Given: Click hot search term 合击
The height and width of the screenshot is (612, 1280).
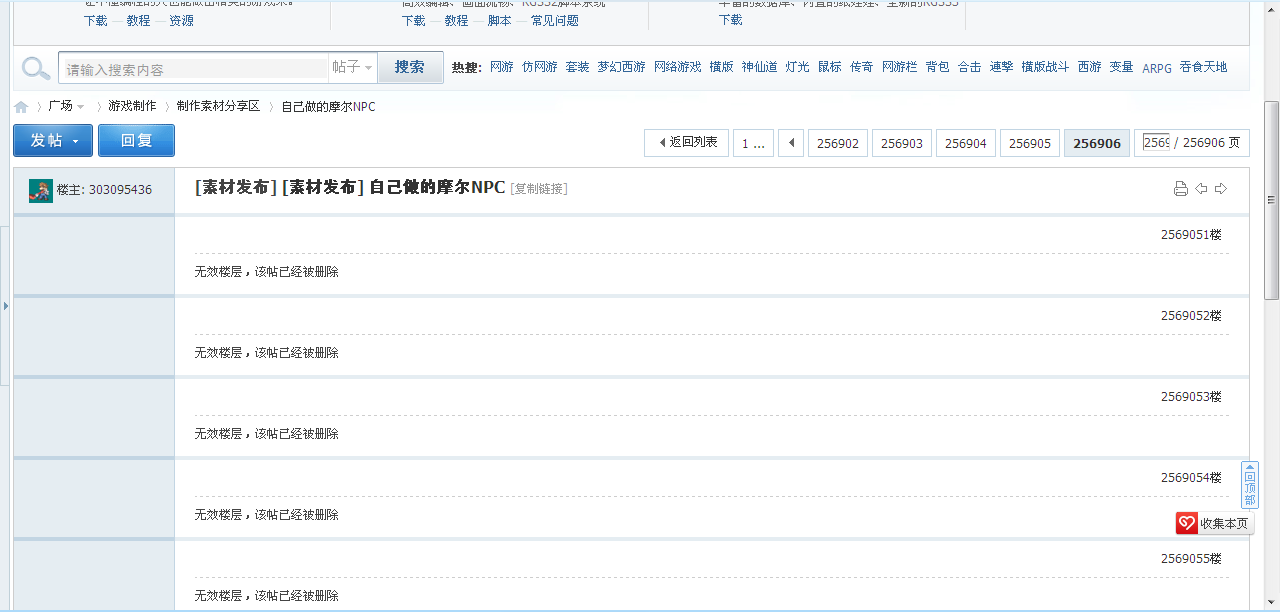Looking at the screenshot, I should tap(970, 67).
